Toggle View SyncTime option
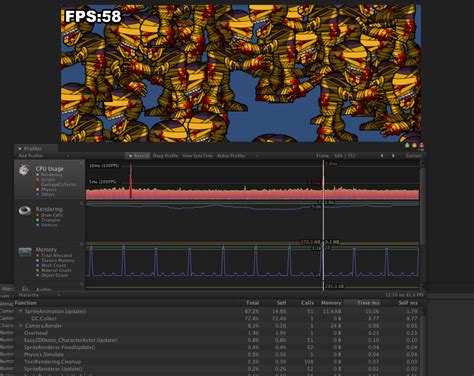Viewport: 474px width, 376px height. pyautogui.click(x=197, y=156)
